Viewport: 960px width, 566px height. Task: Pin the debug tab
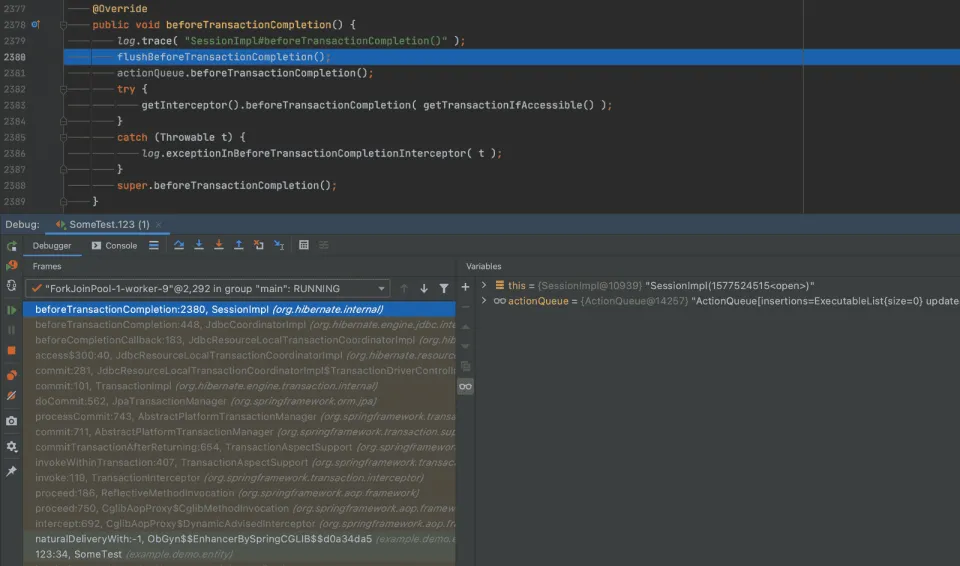coord(12,471)
